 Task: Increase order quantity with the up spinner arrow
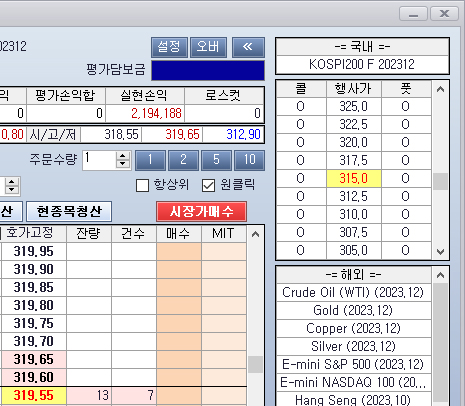point(123,156)
